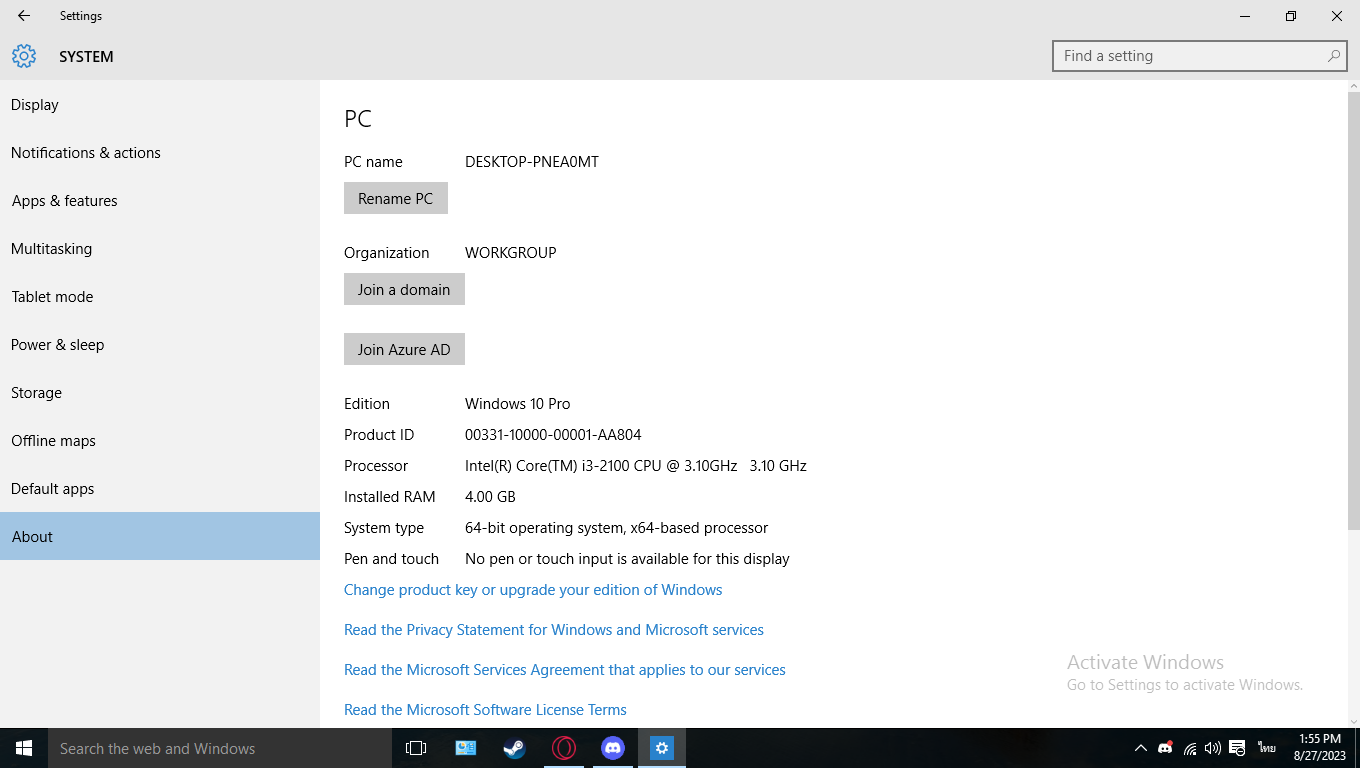
Task: Open Microsoft Software License Terms link
Action: (485, 710)
